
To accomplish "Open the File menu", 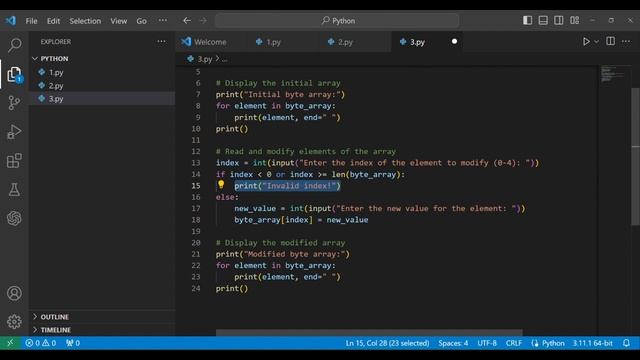I will (31, 21).
